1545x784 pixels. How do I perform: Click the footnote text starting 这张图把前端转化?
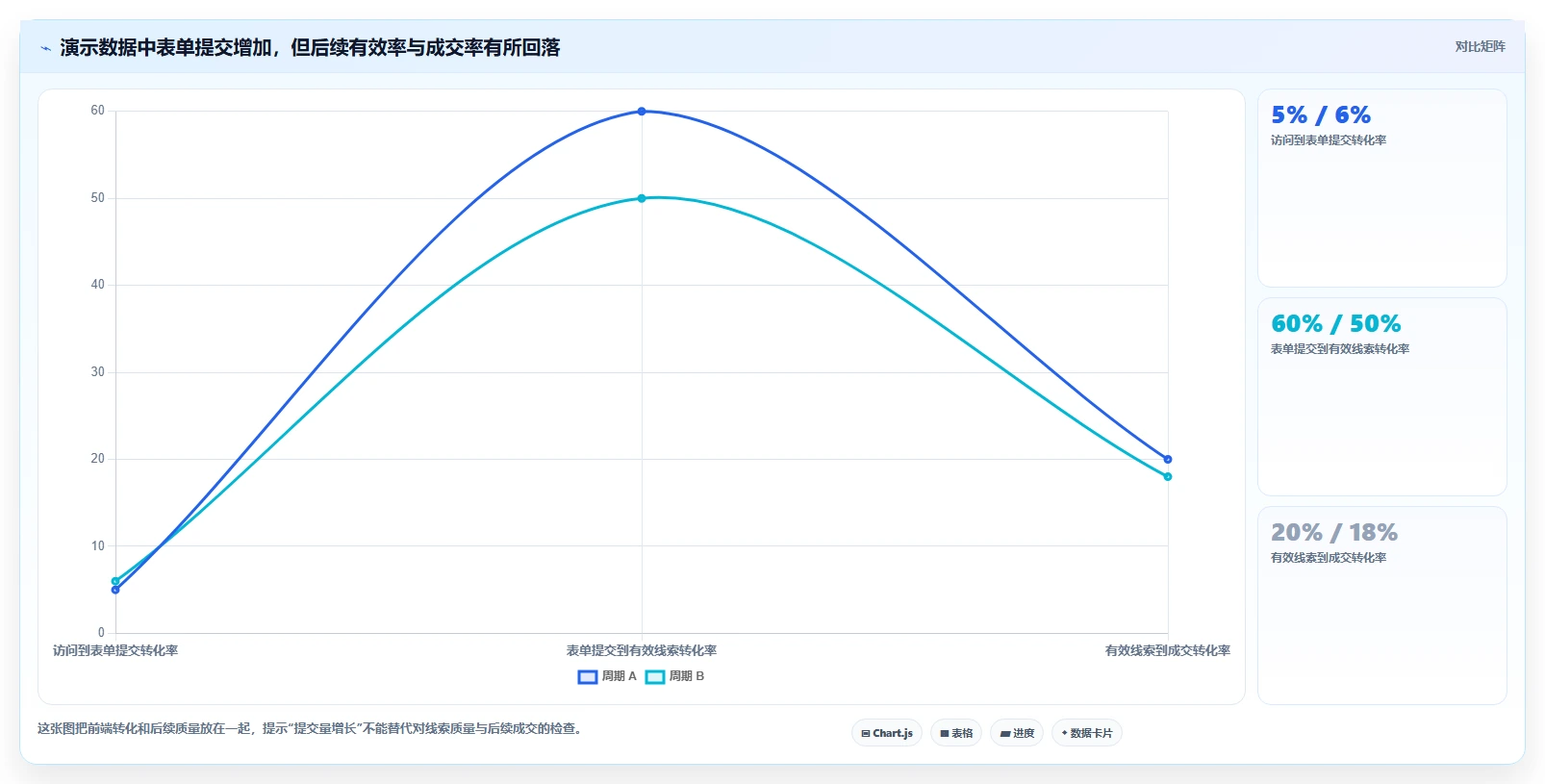310,728
